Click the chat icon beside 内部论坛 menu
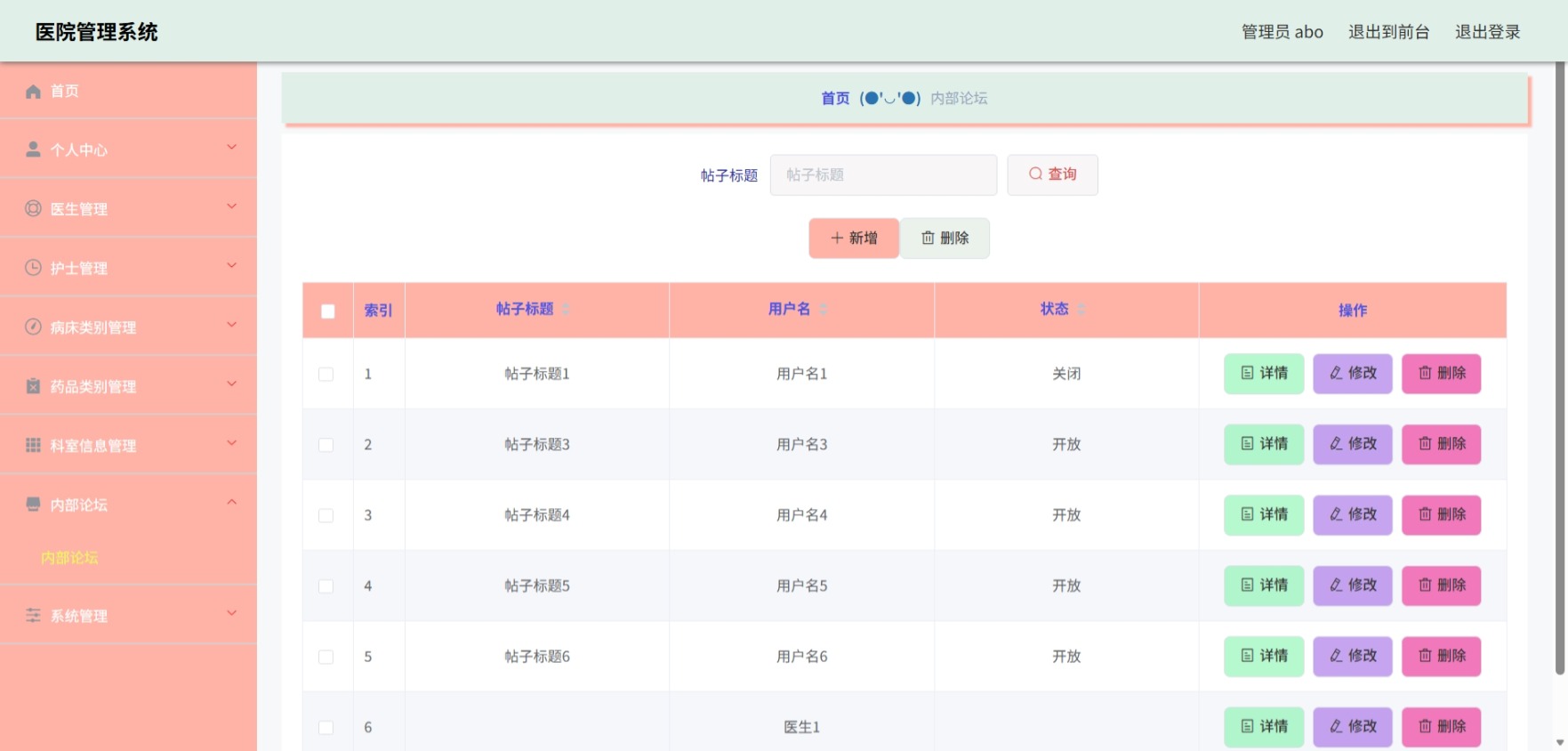The width and height of the screenshot is (1568, 751). pos(33,505)
